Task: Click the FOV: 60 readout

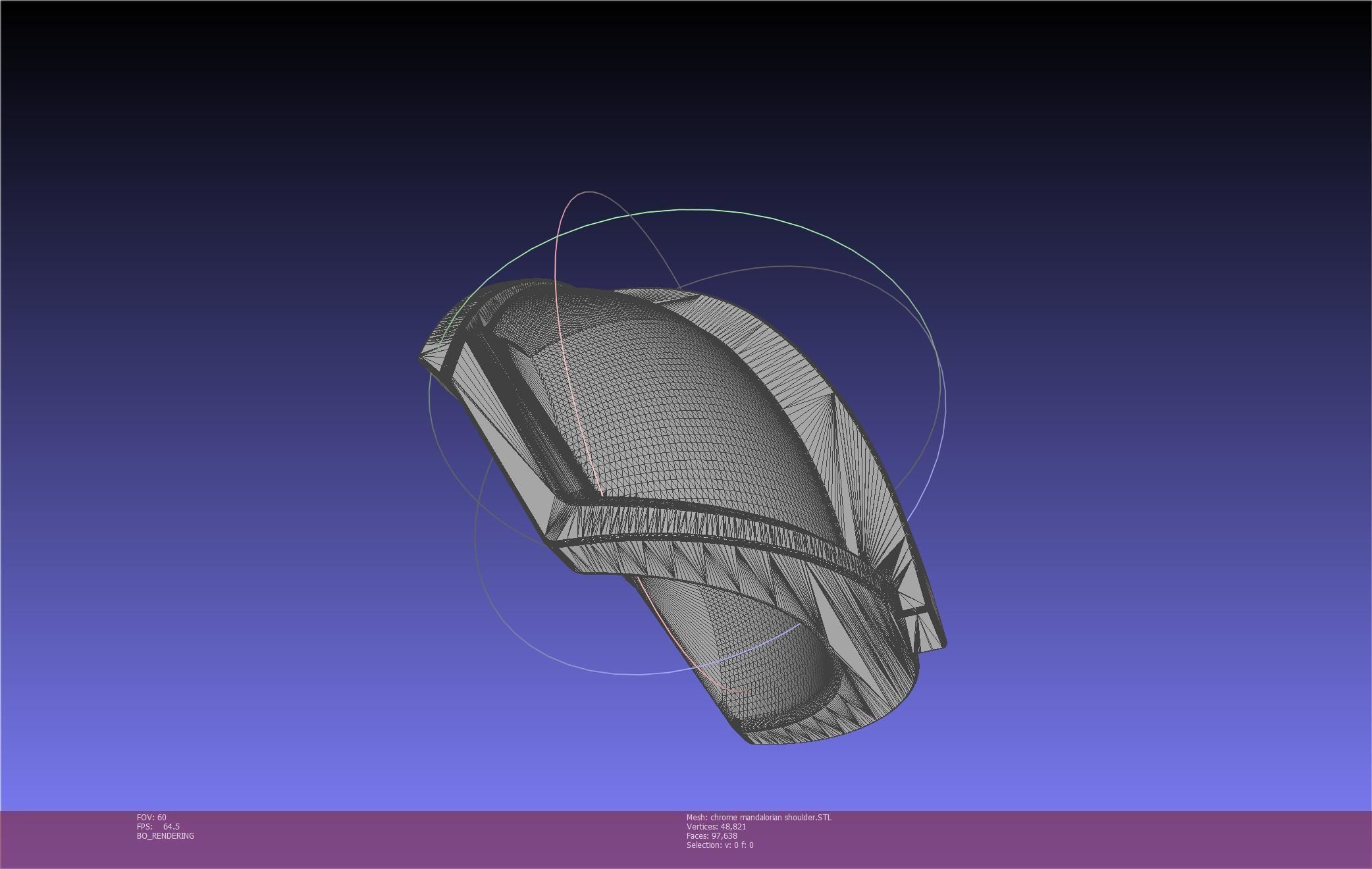Action: click(x=151, y=817)
